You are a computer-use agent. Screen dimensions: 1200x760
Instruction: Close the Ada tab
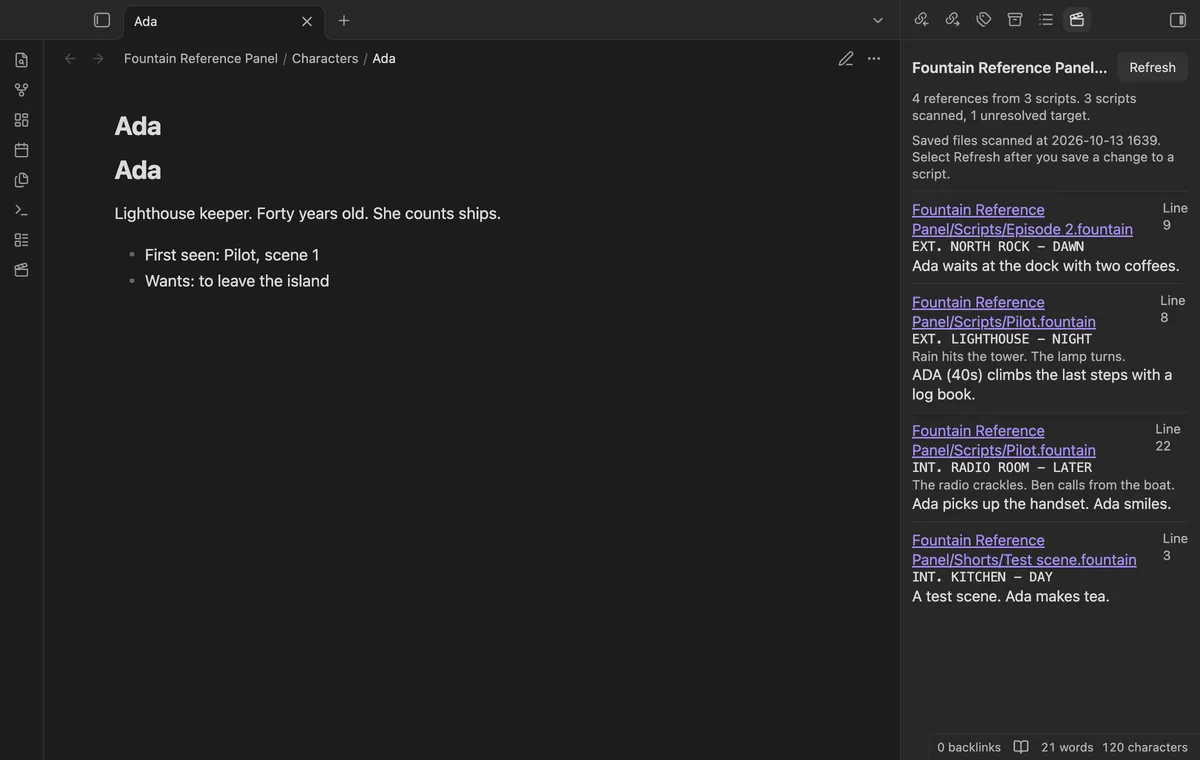point(307,21)
